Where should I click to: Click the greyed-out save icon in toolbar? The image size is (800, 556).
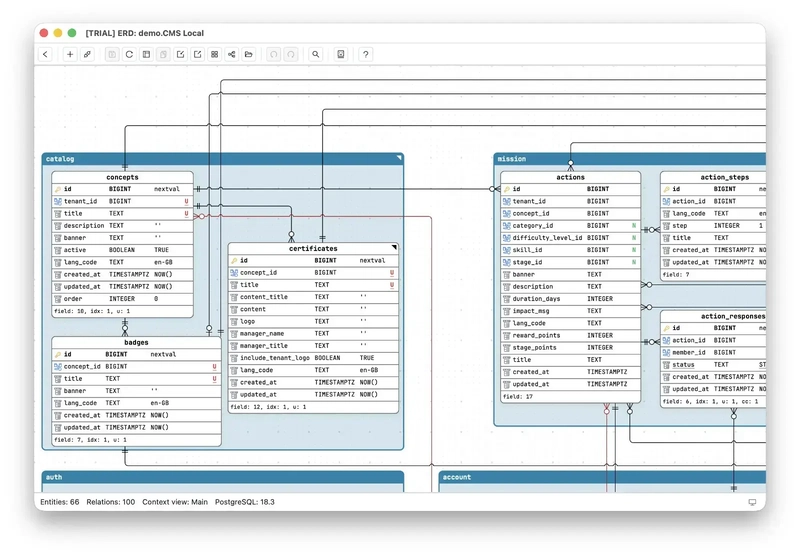coord(112,54)
